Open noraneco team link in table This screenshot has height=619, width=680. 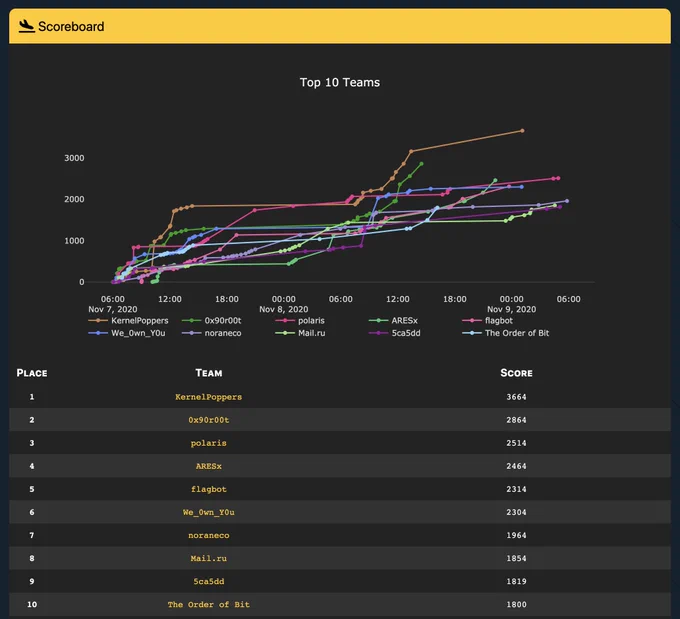coord(209,535)
